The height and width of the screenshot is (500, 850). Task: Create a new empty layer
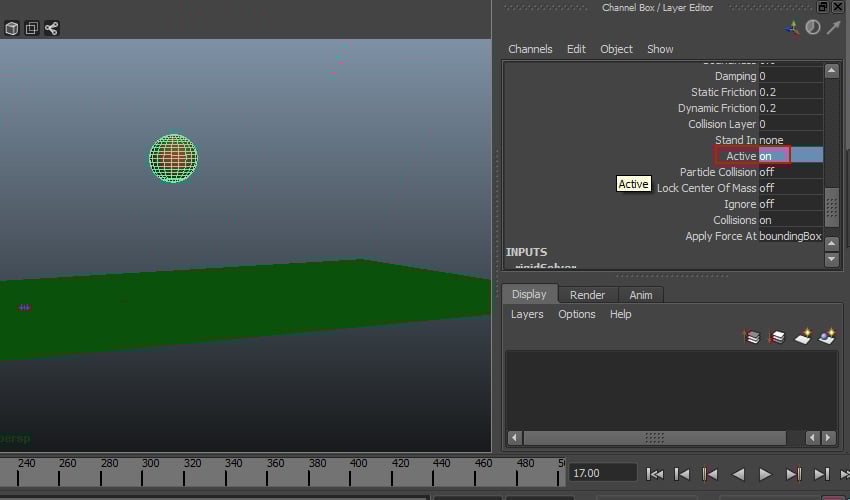click(x=803, y=337)
